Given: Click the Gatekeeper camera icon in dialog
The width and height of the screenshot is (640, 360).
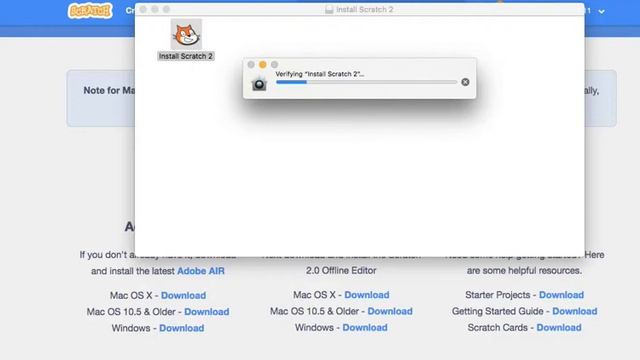Looking at the screenshot, I should click(259, 83).
